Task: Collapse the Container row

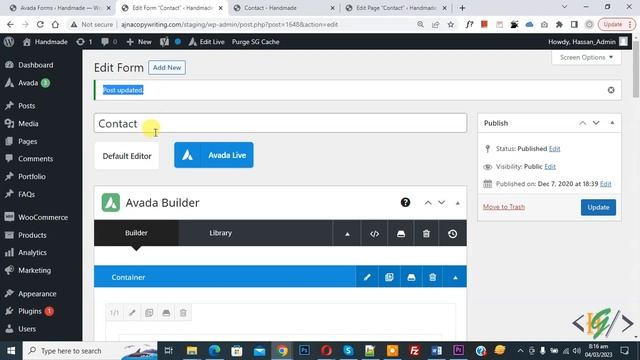Action: (455, 278)
